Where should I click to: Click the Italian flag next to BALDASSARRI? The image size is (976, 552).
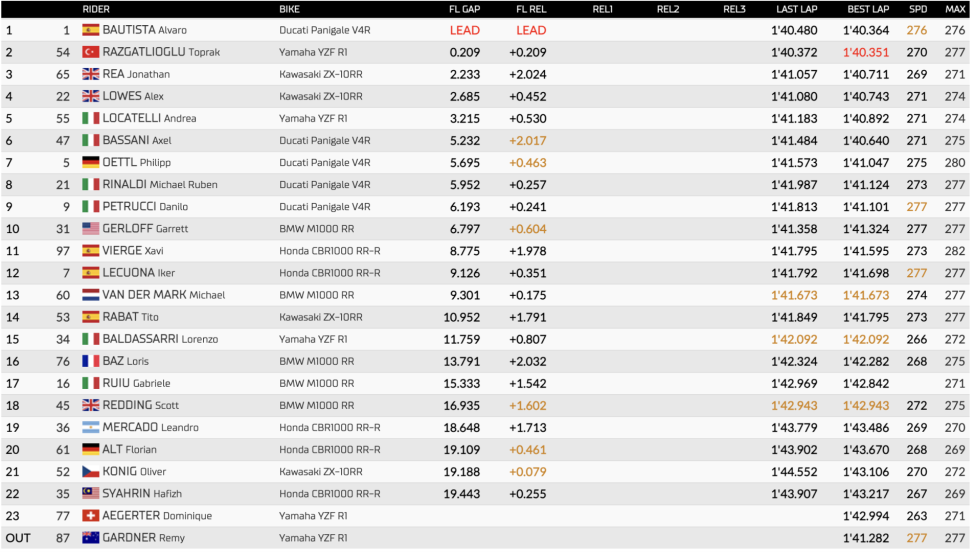[91, 339]
